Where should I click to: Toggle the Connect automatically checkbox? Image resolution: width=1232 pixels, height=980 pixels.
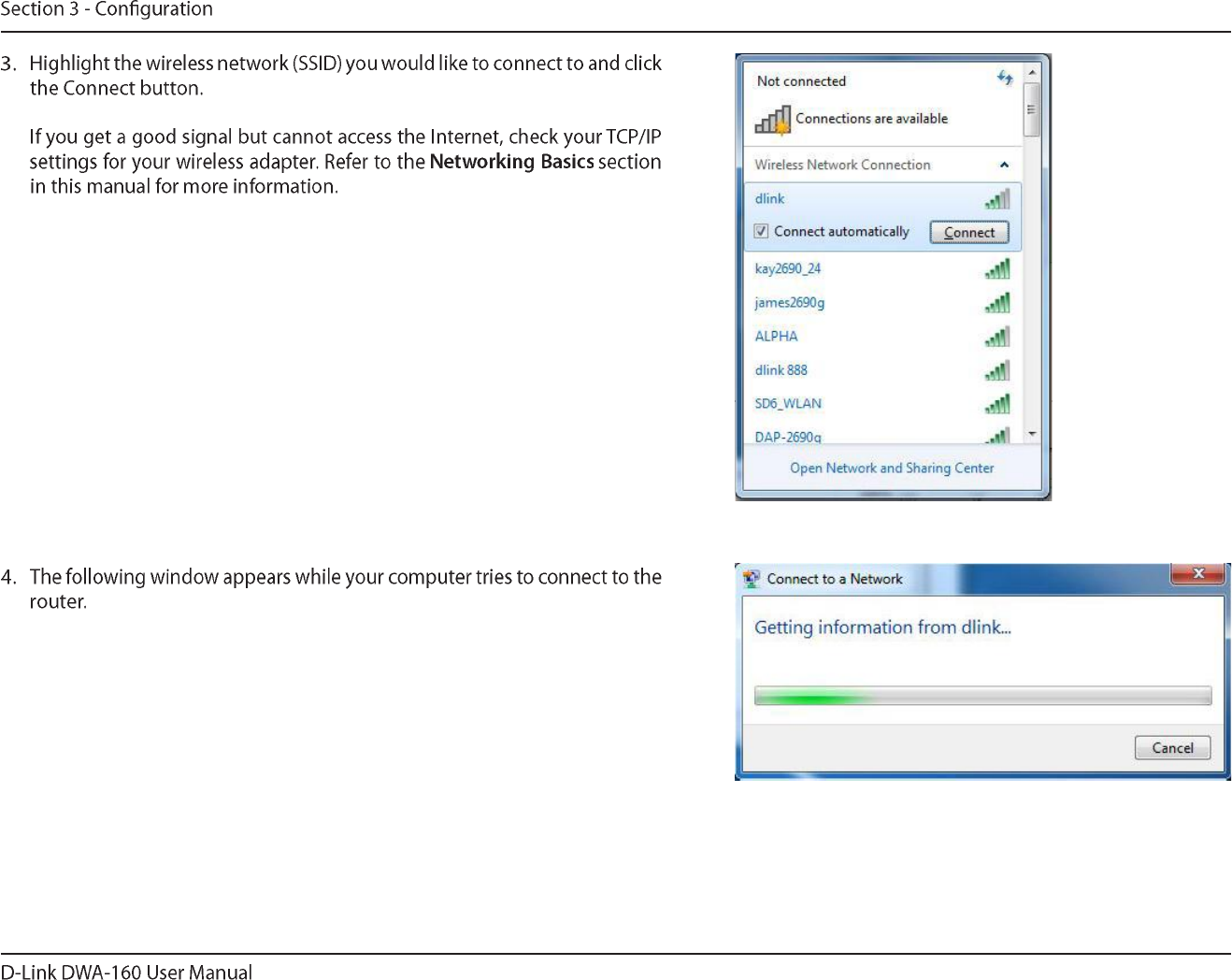(762, 231)
